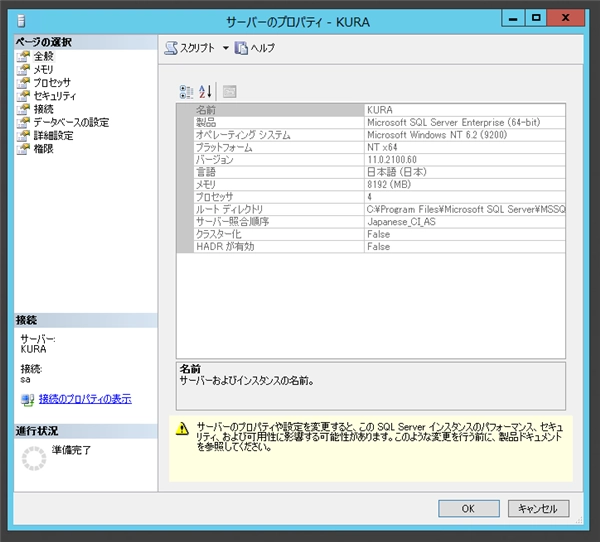
Task: Click icon beside プロセッサ page
Action: tap(23, 83)
